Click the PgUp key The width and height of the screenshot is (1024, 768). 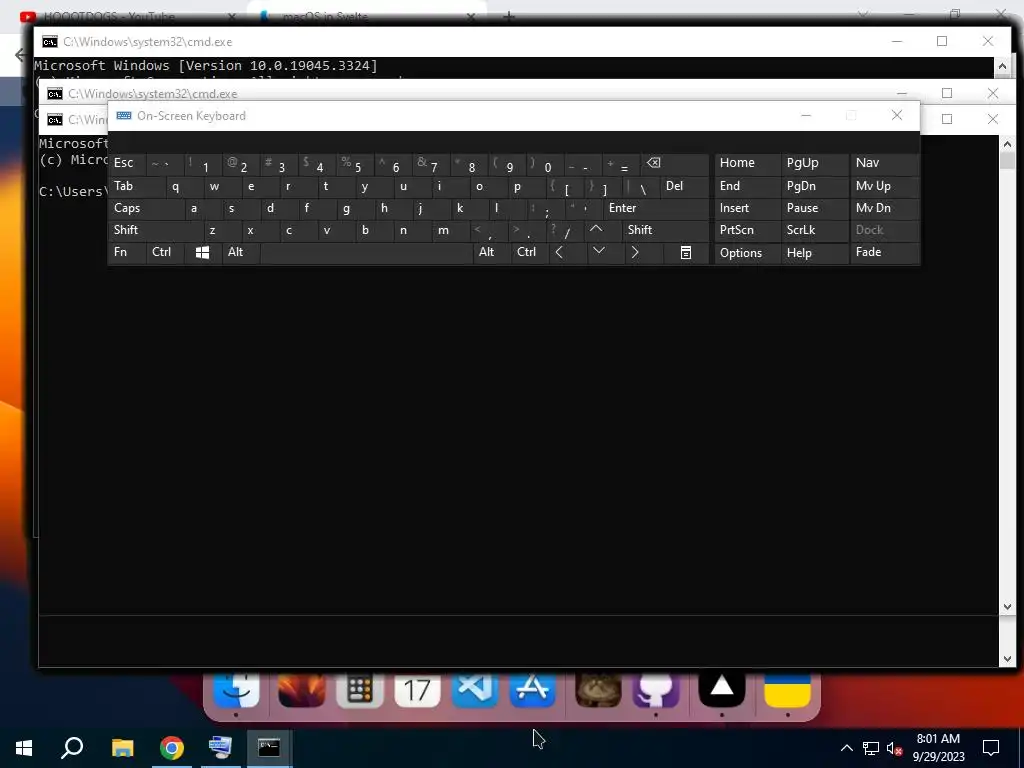[814, 163]
